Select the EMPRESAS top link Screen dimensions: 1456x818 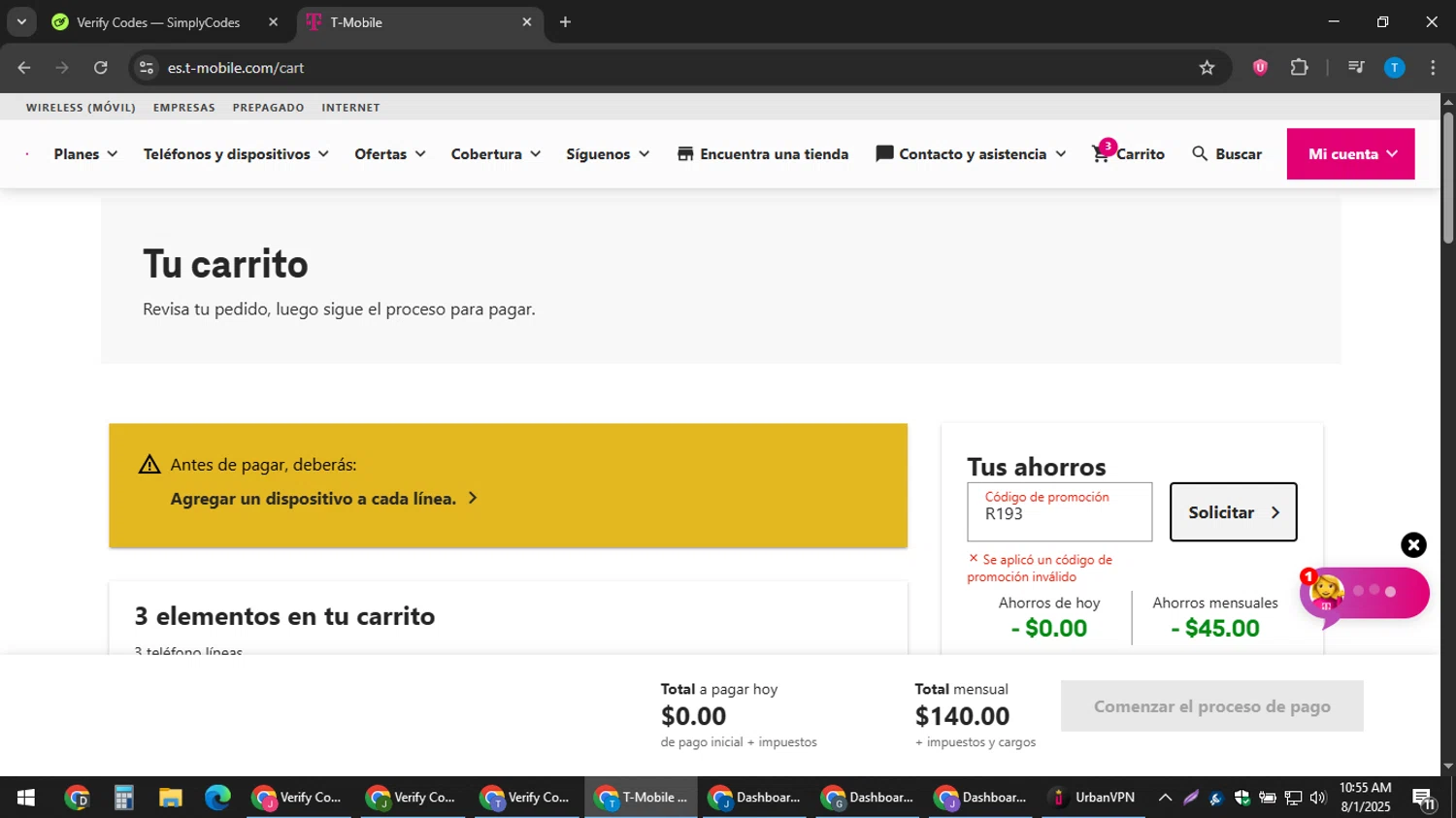[184, 107]
